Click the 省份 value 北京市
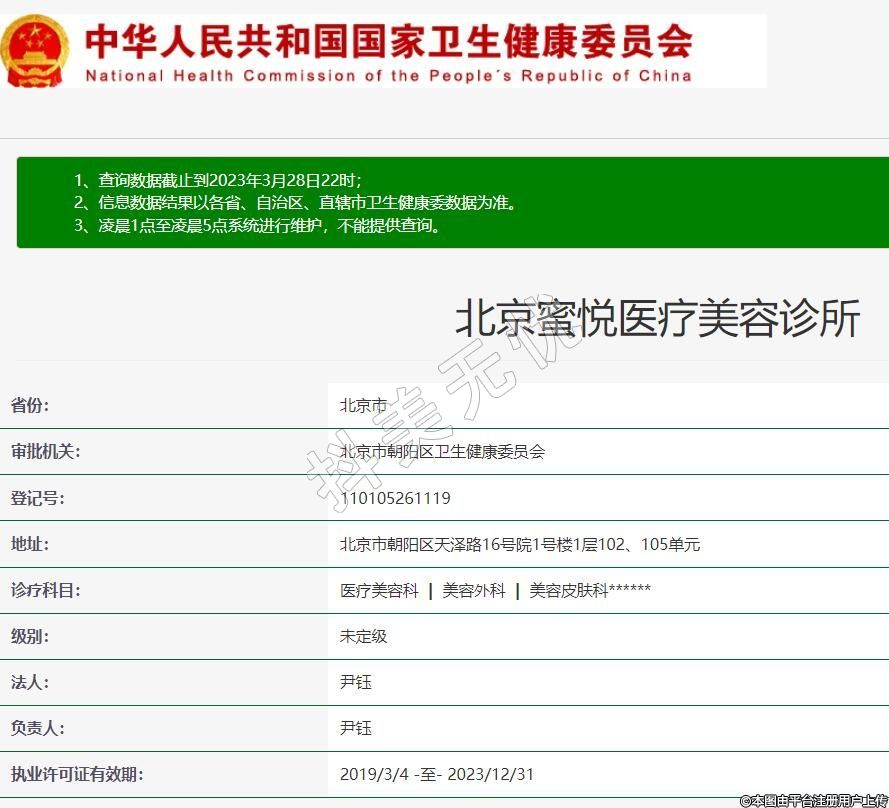This screenshot has height=808, width=889. pos(363,406)
